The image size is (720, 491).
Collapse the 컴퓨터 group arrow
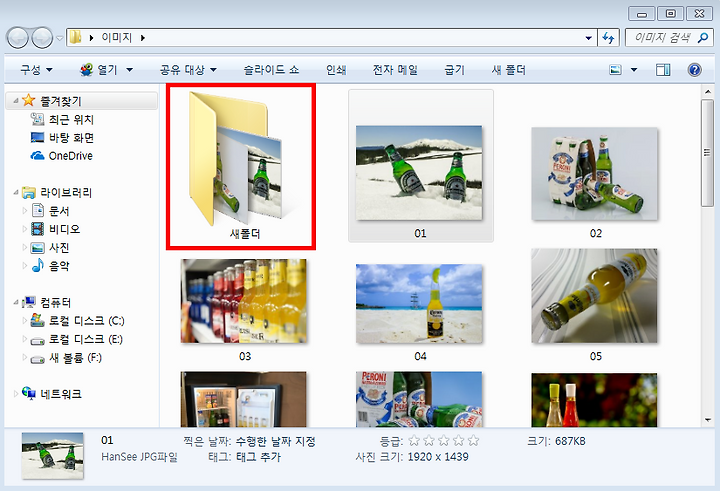coord(16,302)
